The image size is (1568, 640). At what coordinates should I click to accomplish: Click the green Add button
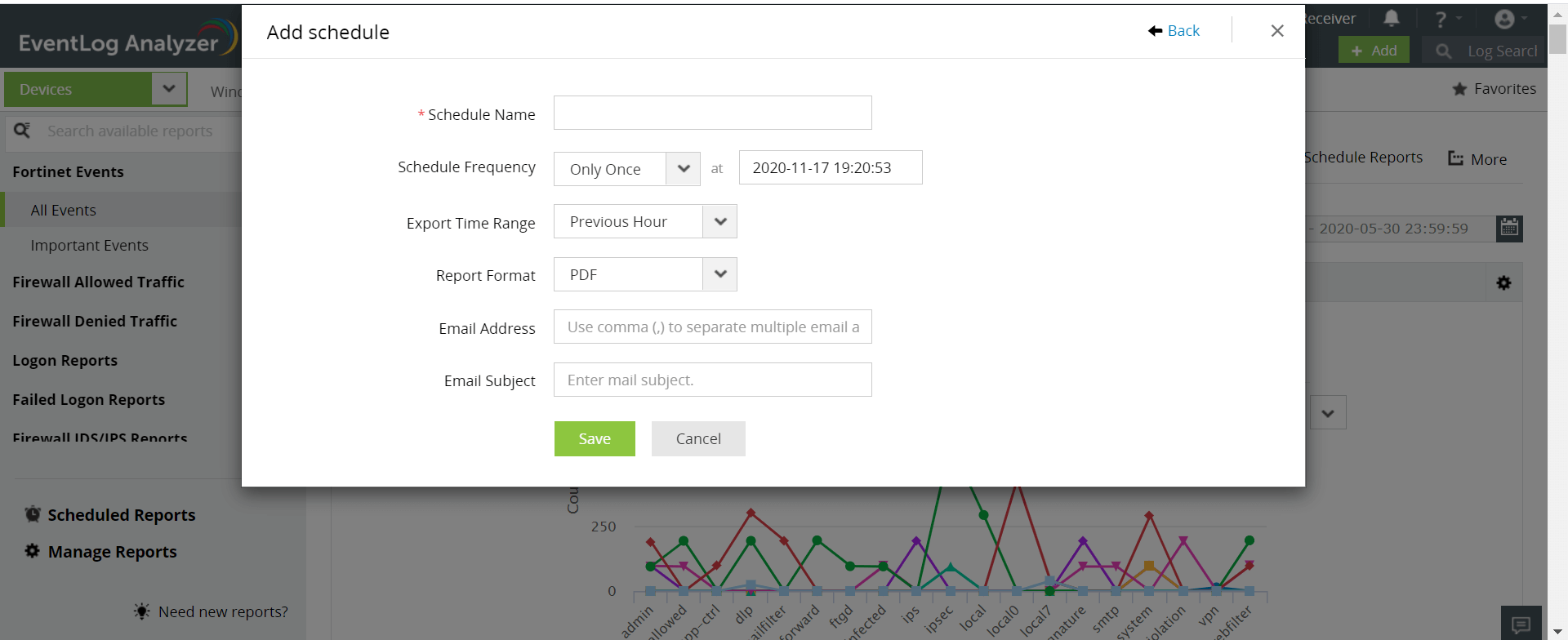point(1374,51)
